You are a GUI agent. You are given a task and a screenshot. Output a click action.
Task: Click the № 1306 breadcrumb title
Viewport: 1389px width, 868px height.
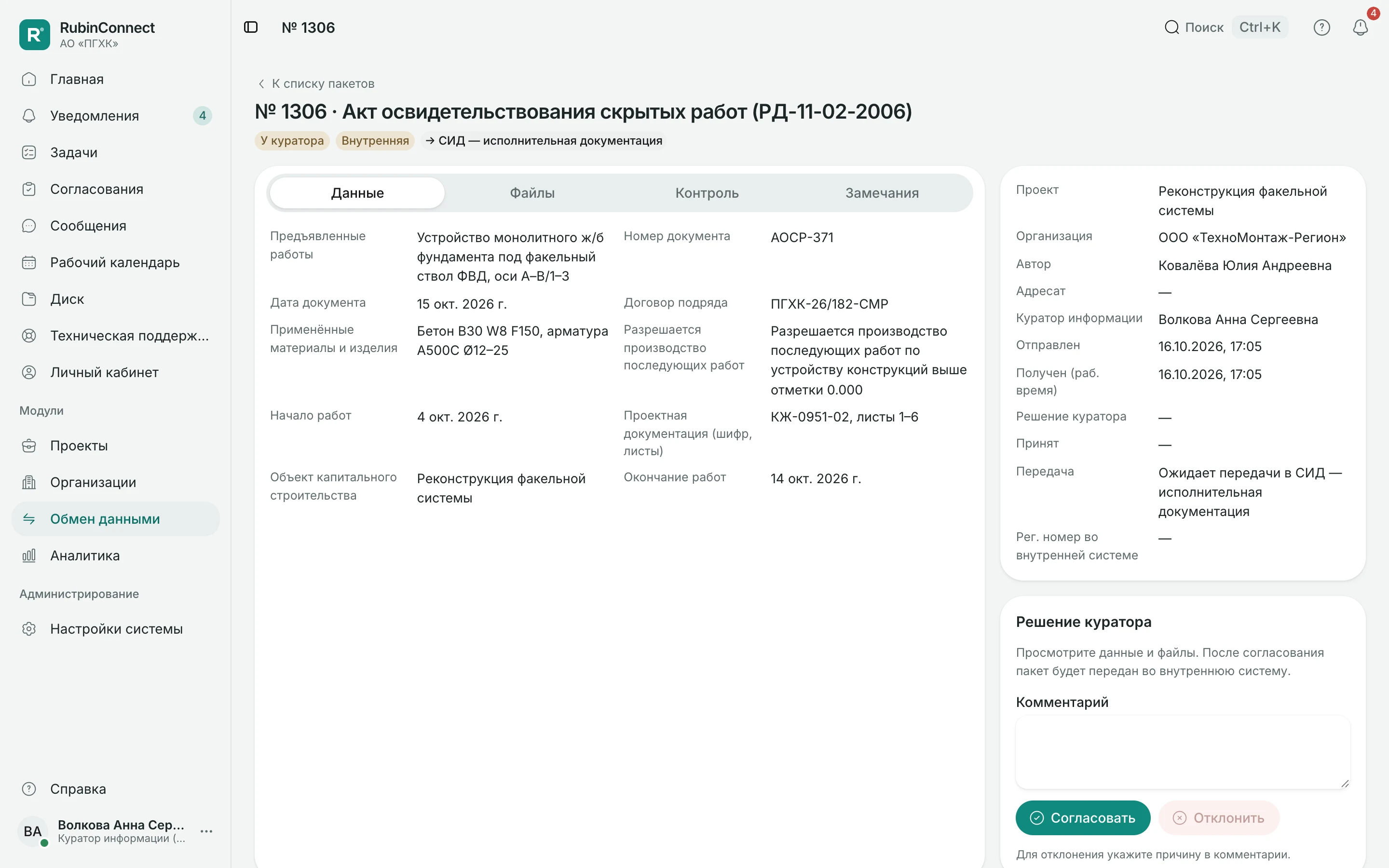pos(308,27)
